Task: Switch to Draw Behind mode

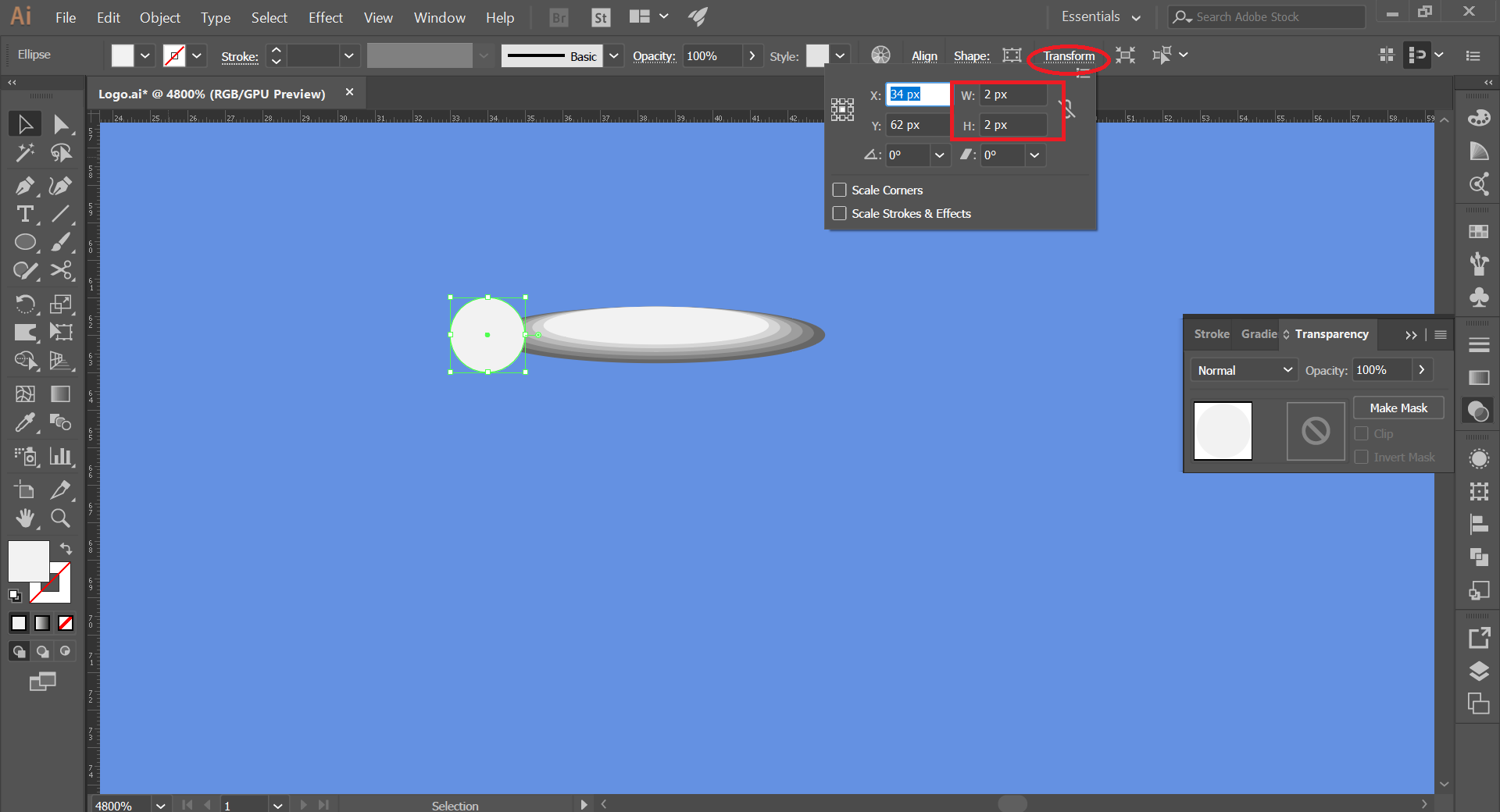Action: tap(42, 651)
